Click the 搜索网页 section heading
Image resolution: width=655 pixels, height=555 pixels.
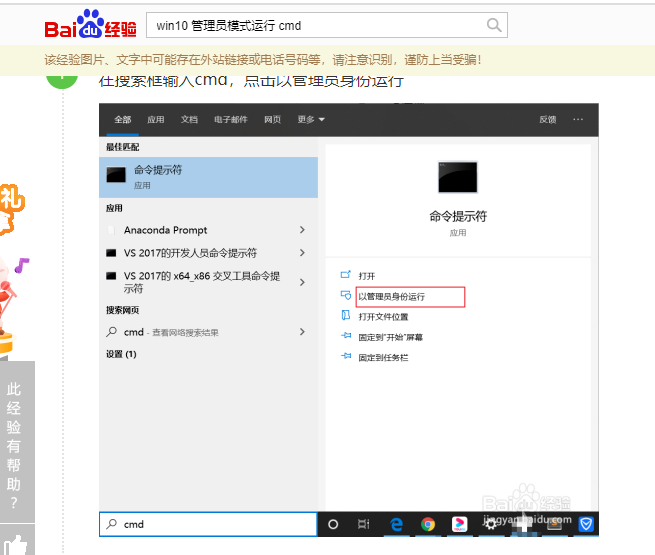tap(122, 310)
